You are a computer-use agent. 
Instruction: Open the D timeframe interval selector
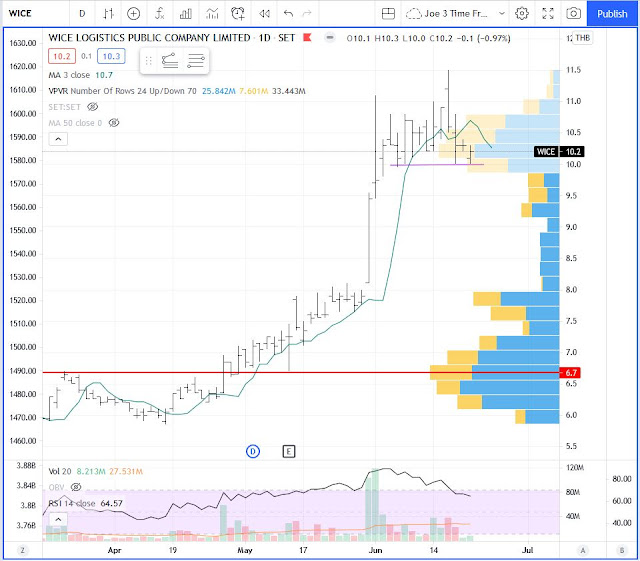pos(82,14)
